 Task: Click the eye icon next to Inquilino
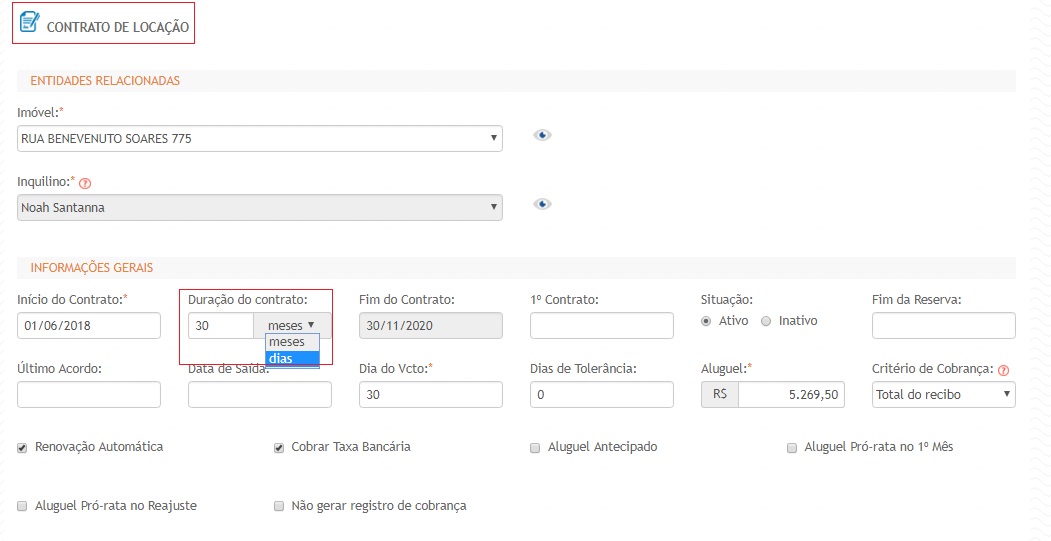[542, 204]
